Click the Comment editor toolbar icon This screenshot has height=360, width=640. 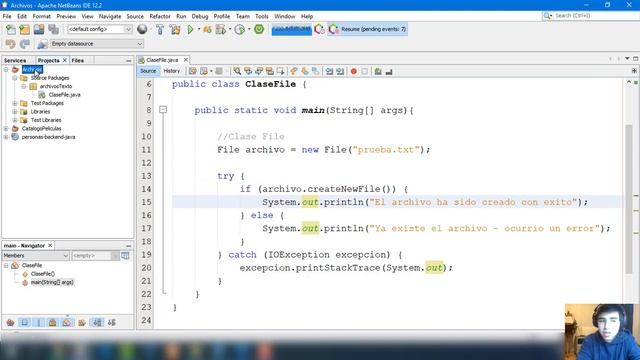378,71
